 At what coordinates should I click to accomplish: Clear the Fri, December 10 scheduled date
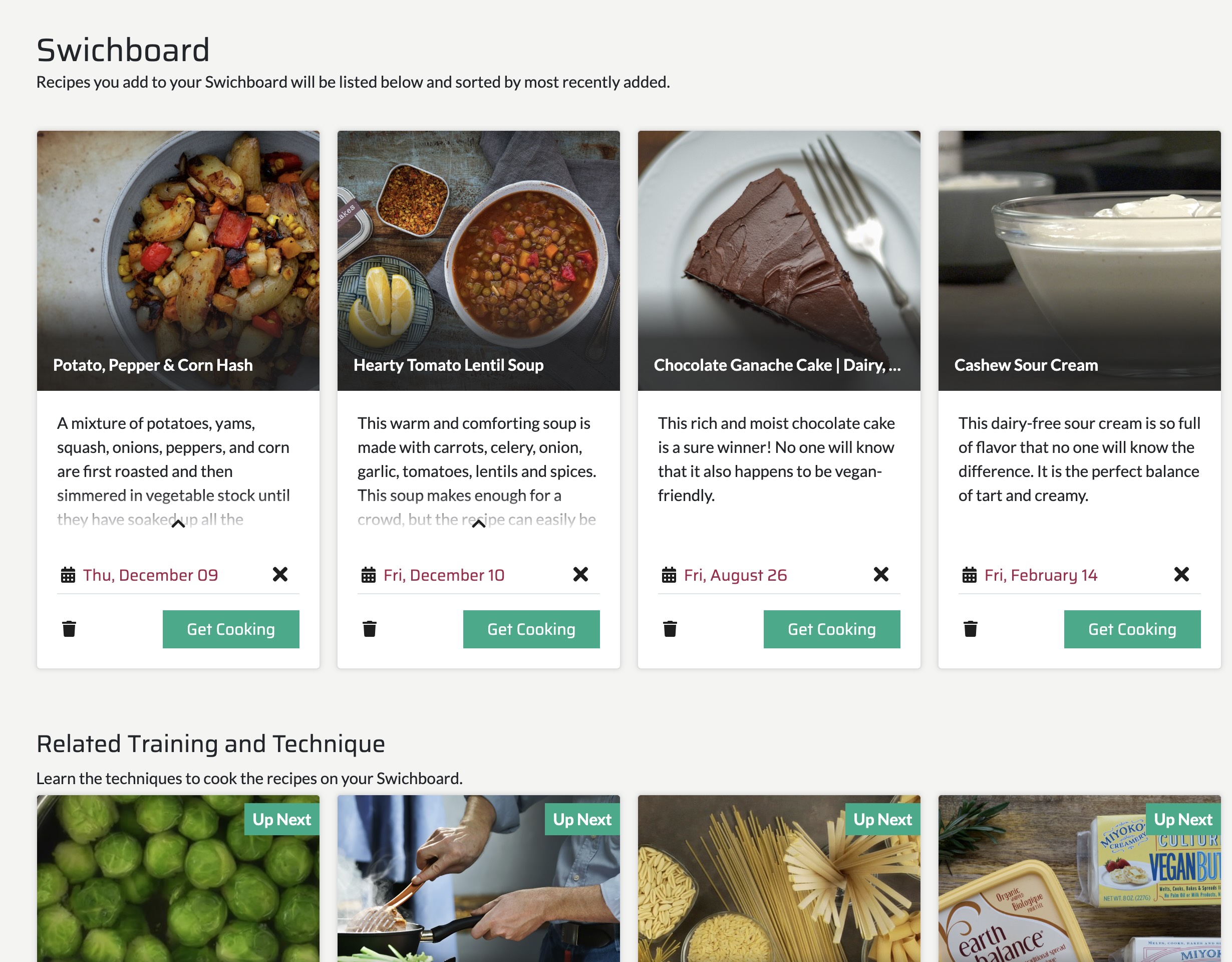click(580, 574)
